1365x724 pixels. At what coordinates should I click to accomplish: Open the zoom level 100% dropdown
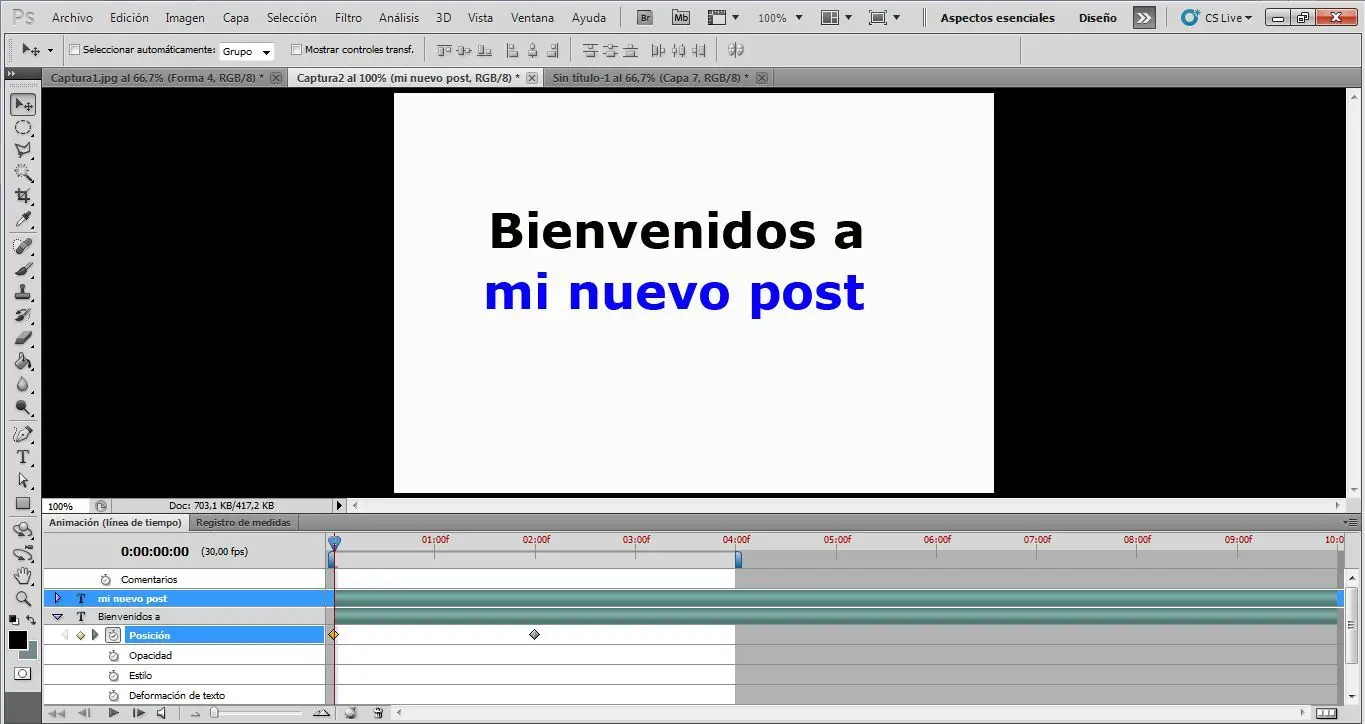pos(780,18)
